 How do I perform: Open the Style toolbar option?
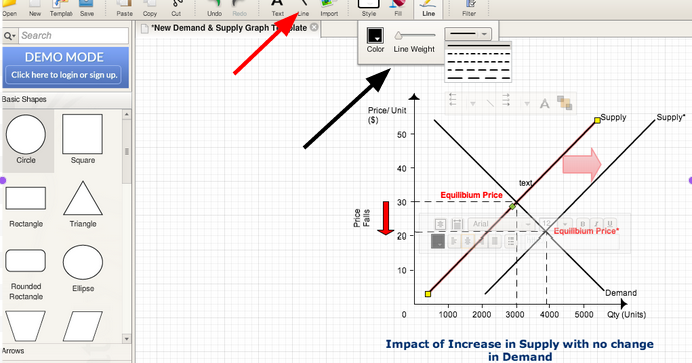[369, 8]
